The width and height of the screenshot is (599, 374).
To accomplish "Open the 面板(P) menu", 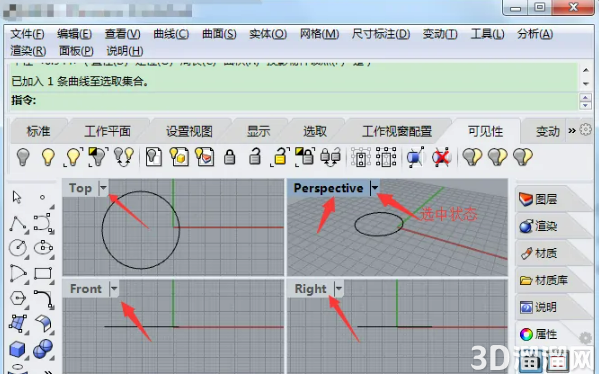I will click(76, 50).
